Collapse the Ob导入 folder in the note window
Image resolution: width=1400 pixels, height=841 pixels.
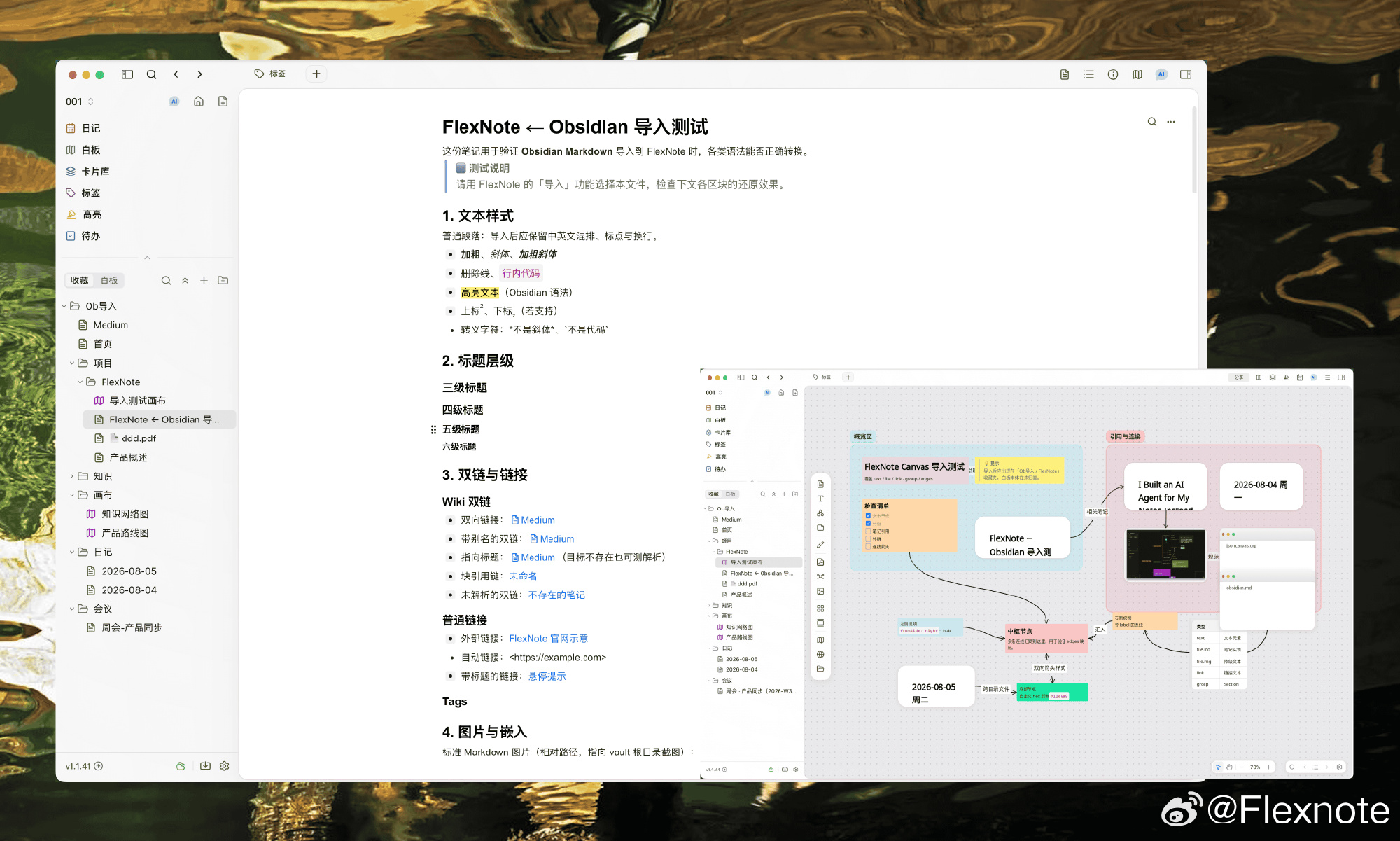pyautogui.click(x=64, y=306)
